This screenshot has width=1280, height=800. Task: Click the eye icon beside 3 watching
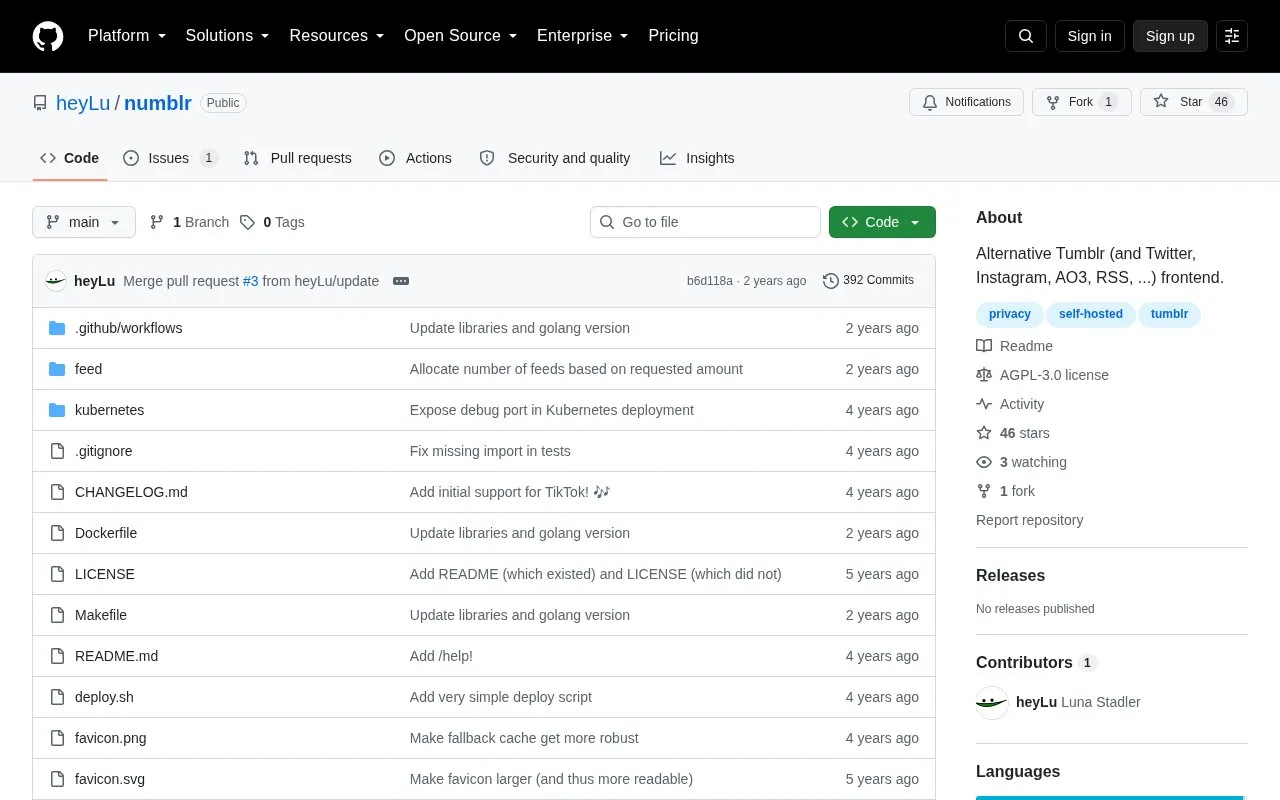point(984,462)
